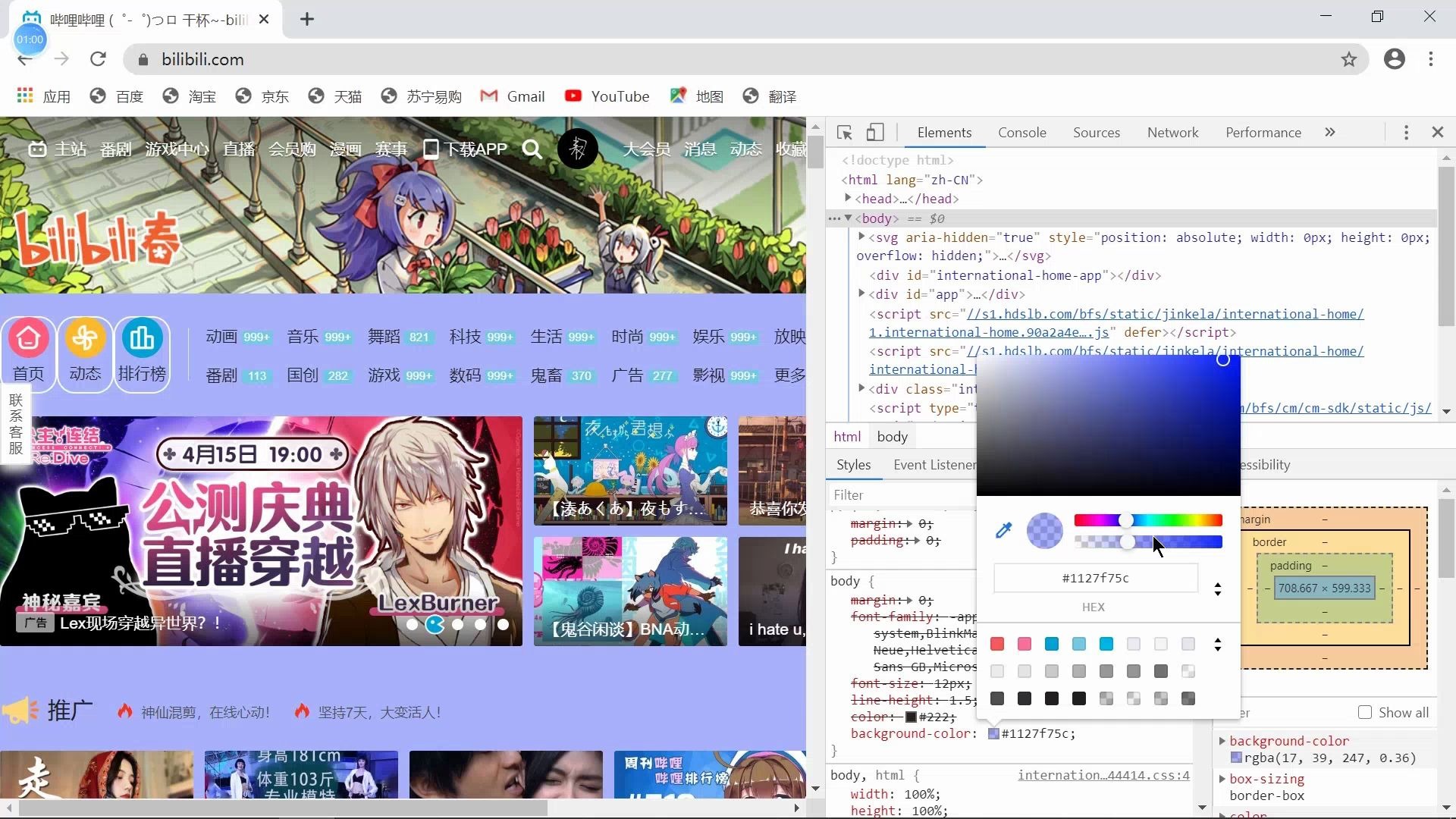Expand the computed box-sizing property
Viewport: 1456px width, 819px height.
pyautogui.click(x=1222, y=779)
